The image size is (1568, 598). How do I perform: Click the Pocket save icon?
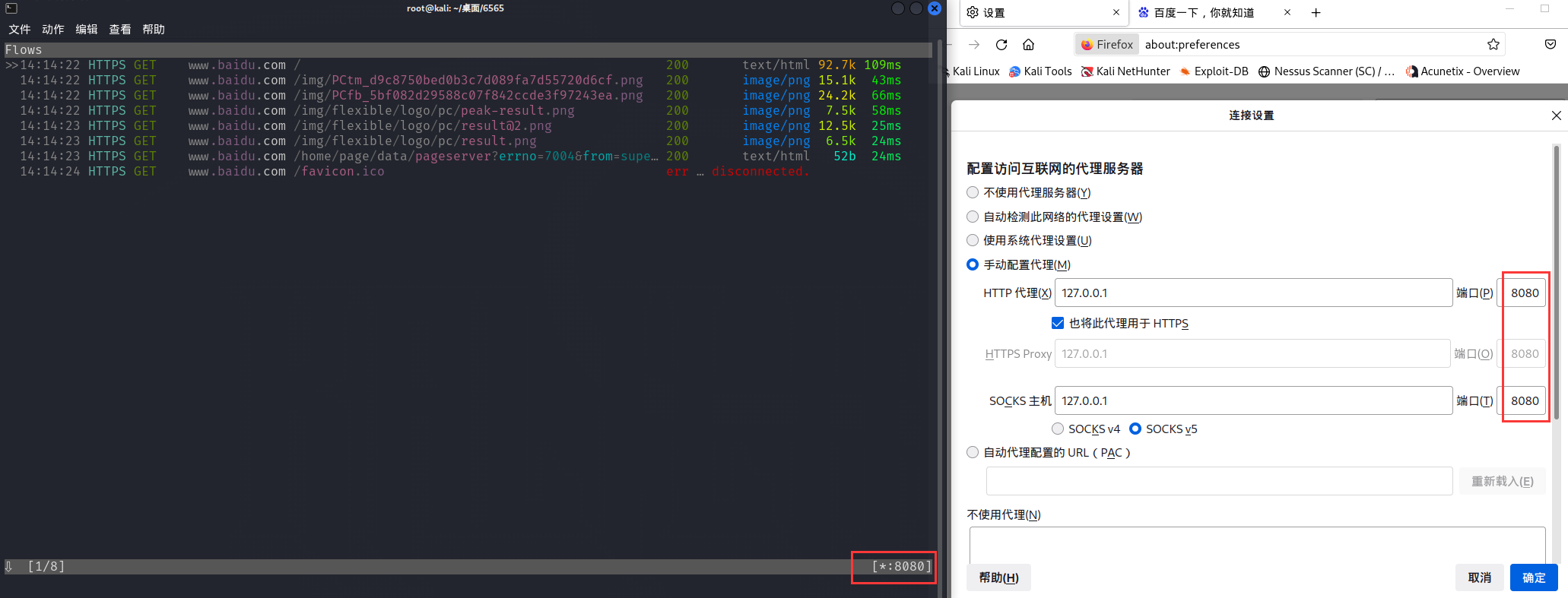click(1550, 45)
